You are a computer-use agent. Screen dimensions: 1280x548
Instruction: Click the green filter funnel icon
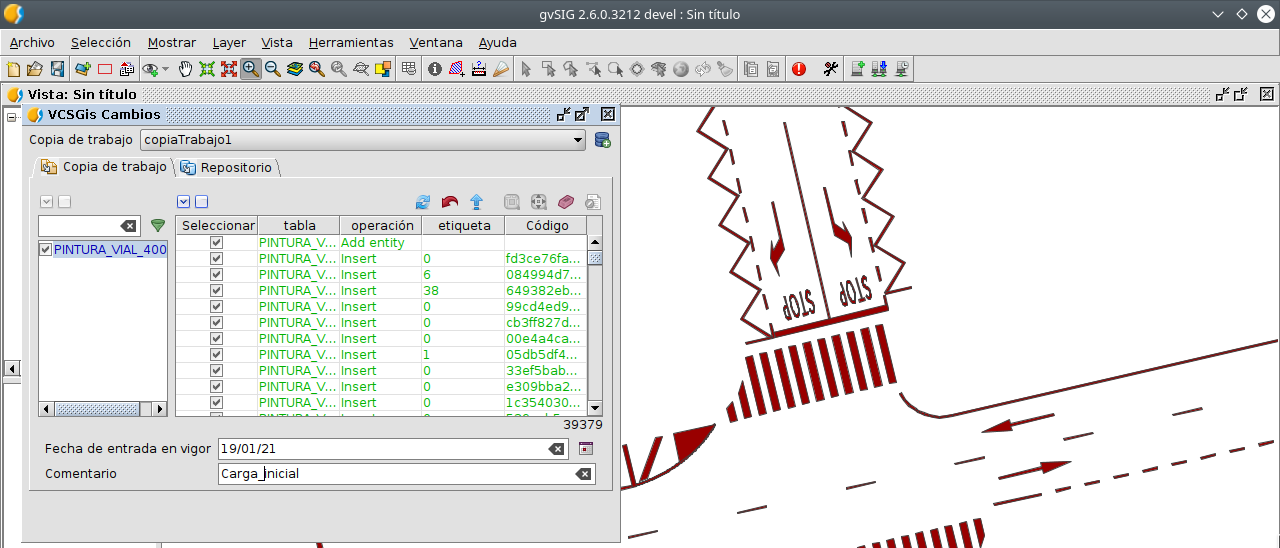click(157, 226)
